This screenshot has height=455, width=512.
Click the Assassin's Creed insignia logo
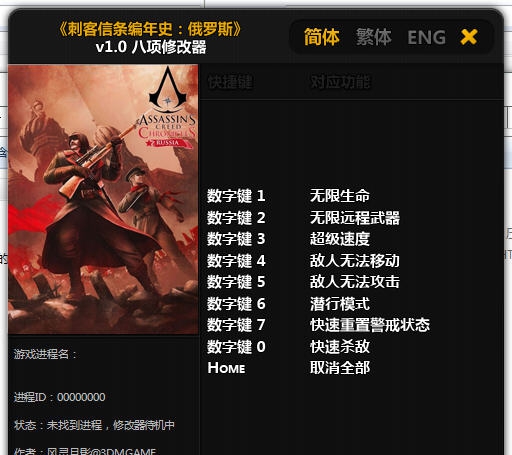pos(168,89)
